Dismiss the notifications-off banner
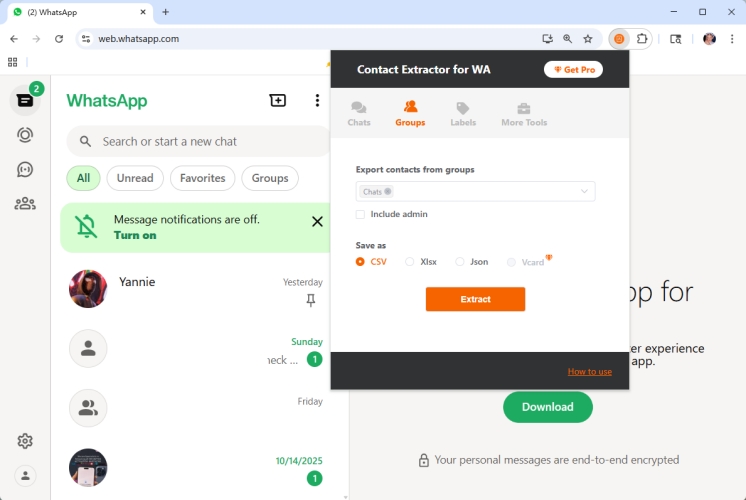This screenshot has height=500, width=746. [x=317, y=221]
